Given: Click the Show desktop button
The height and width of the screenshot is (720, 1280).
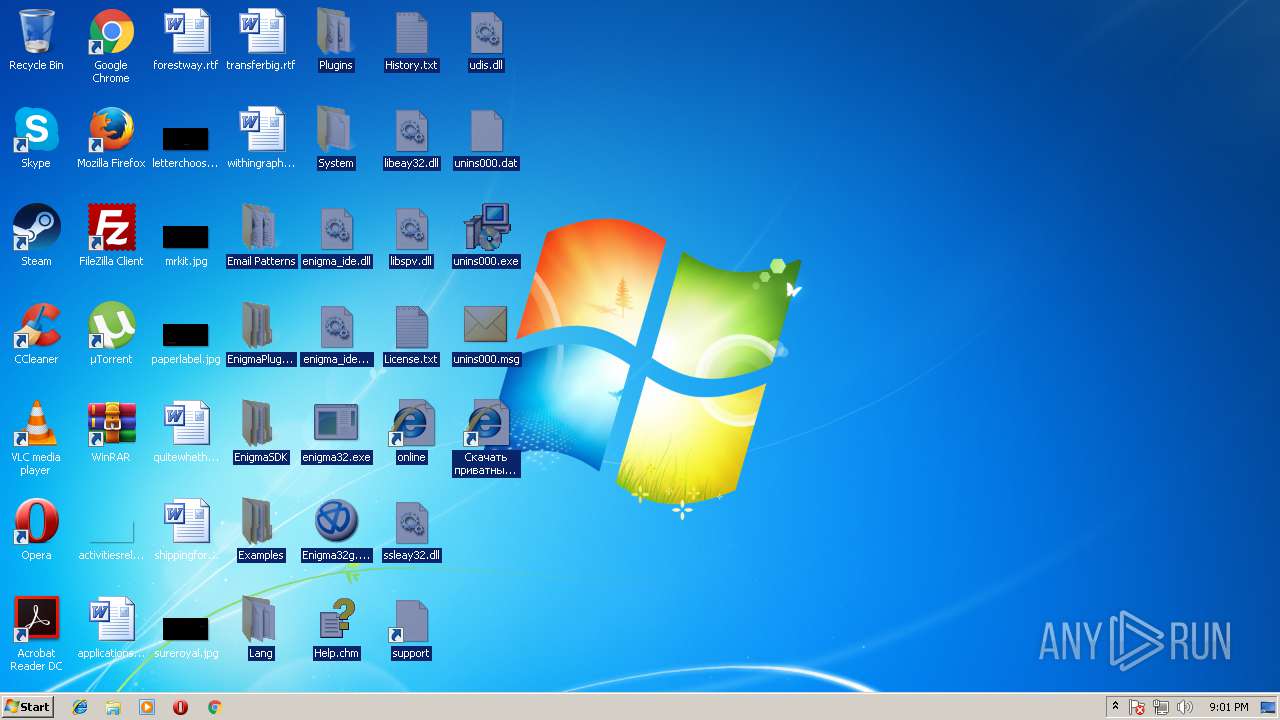Looking at the screenshot, I should coord(1268,707).
